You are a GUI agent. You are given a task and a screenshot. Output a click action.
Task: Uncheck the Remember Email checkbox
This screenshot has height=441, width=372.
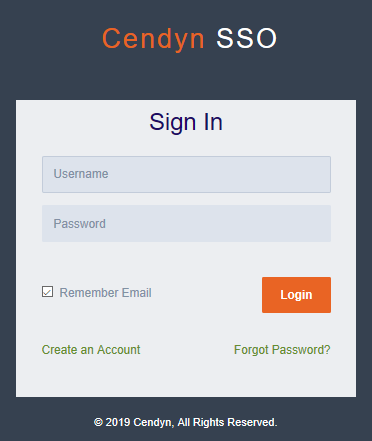coord(47,292)
